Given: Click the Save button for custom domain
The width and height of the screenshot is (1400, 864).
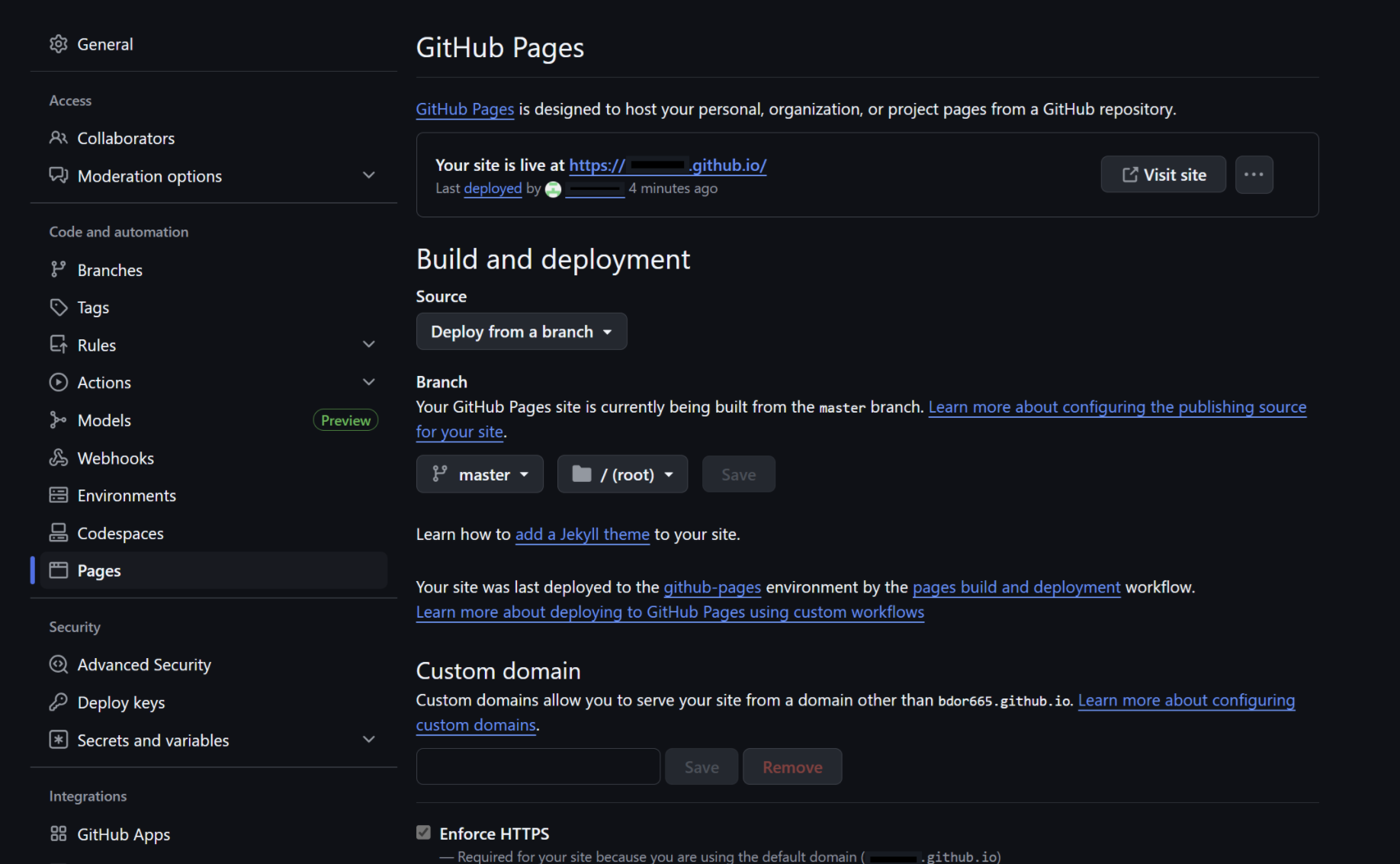Looking at the screenshot, I should [x=702, y=767].
